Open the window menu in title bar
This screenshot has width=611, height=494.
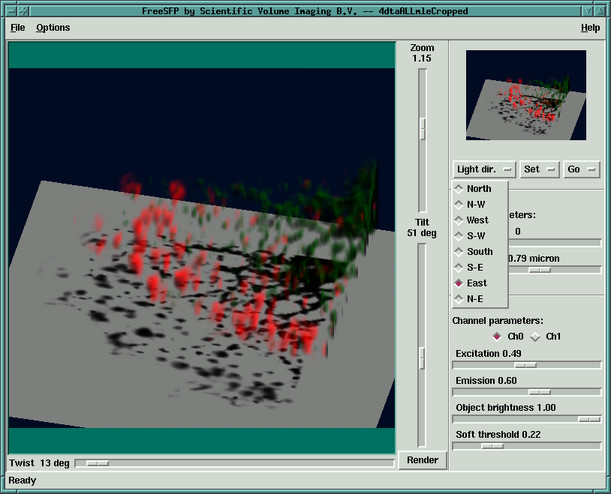point(12,11)
